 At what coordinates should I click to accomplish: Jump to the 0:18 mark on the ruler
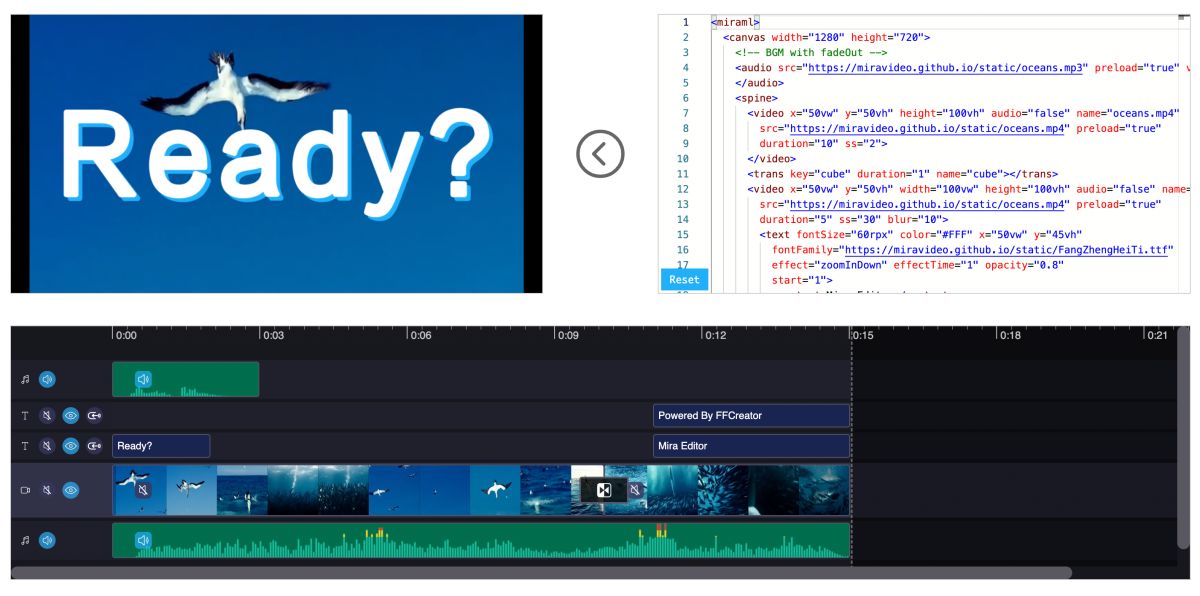coord(1009,335)
